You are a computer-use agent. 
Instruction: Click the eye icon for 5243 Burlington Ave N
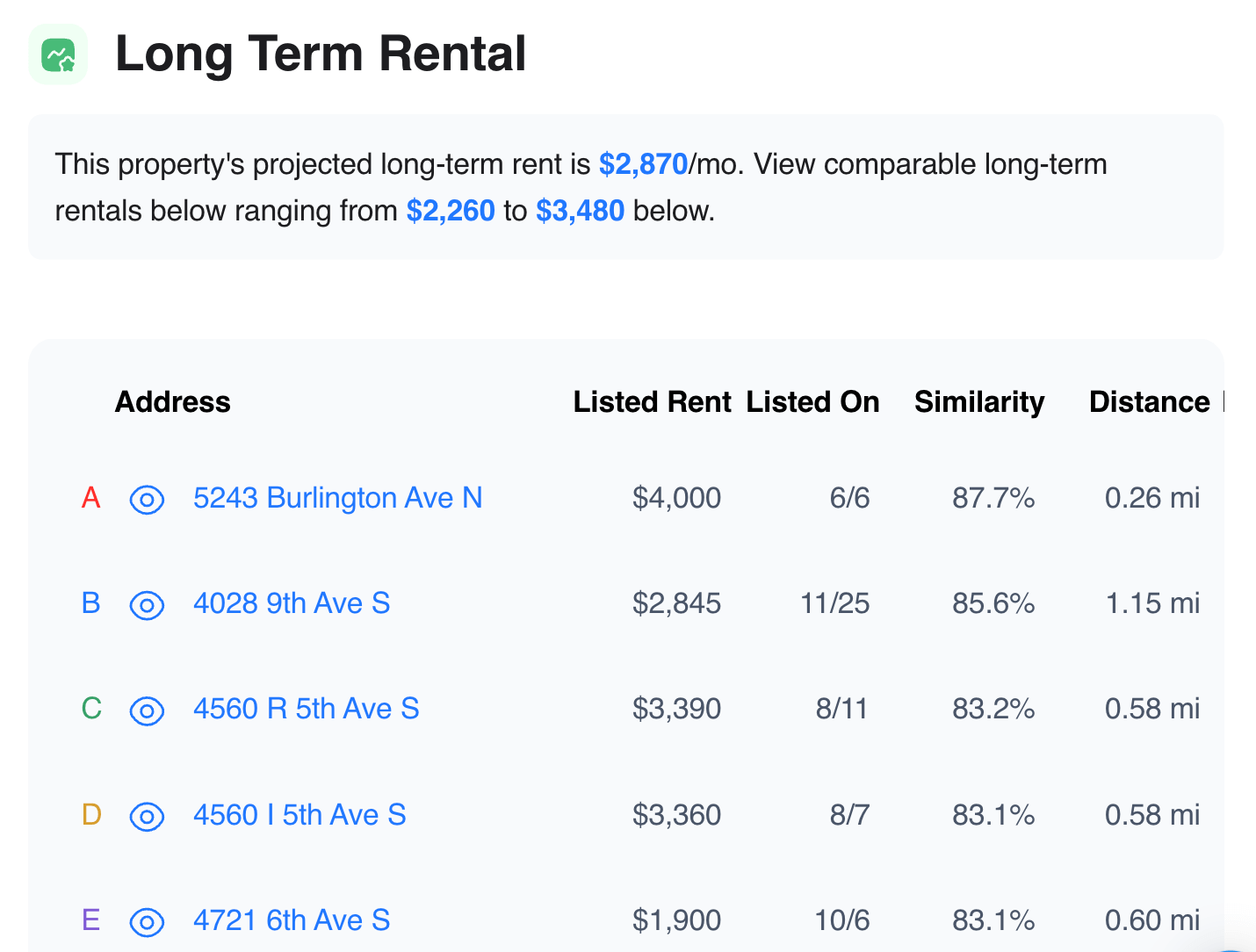147,500
